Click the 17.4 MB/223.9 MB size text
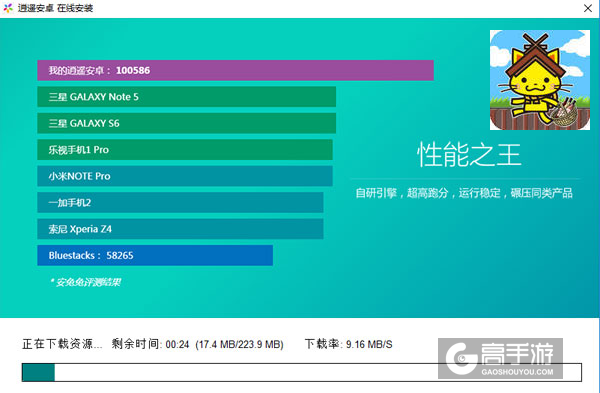600x393 pixels. (x=240, y=344)
